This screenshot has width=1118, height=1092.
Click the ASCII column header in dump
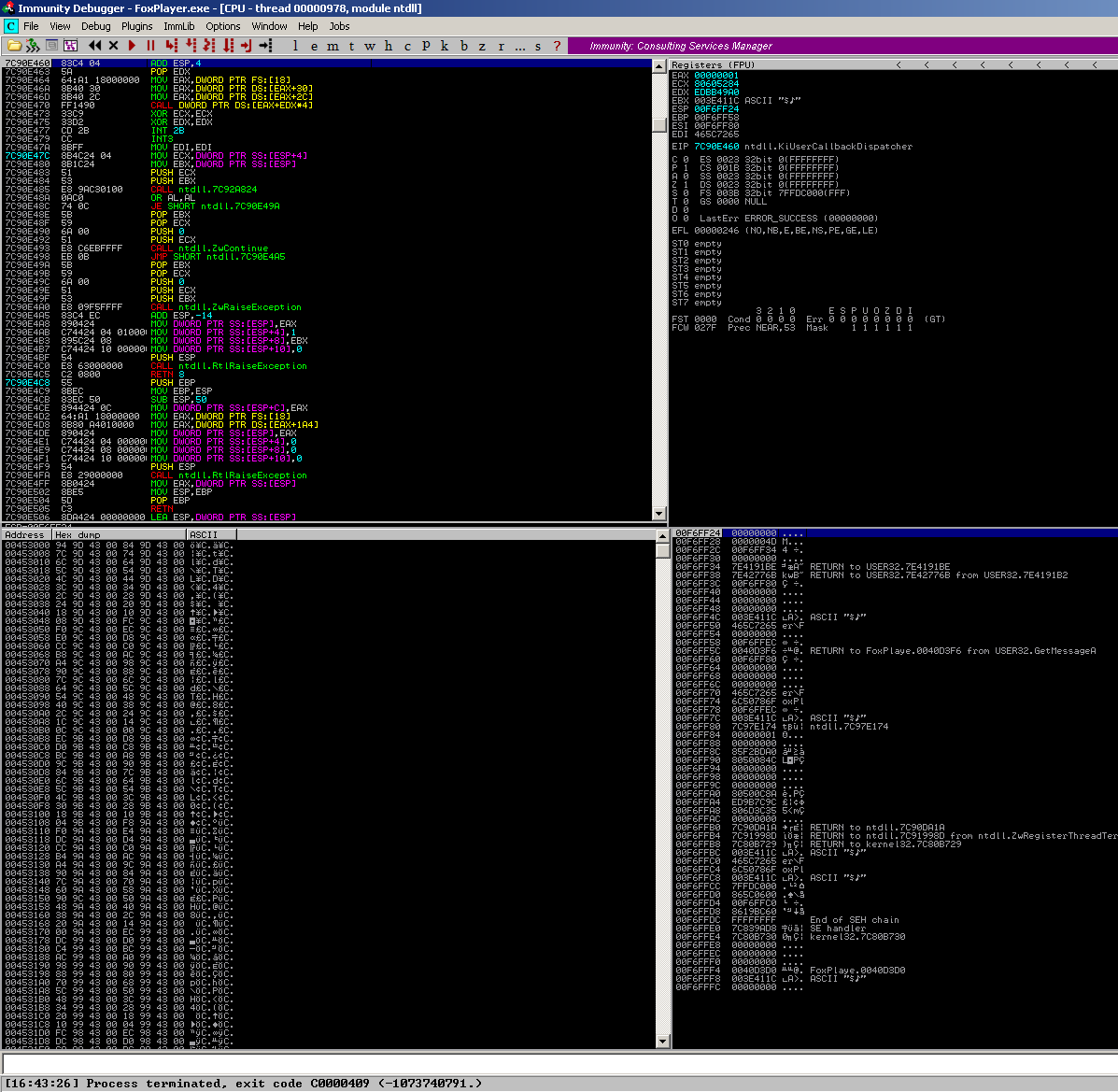pyautogui.click(x=211, y=534)
